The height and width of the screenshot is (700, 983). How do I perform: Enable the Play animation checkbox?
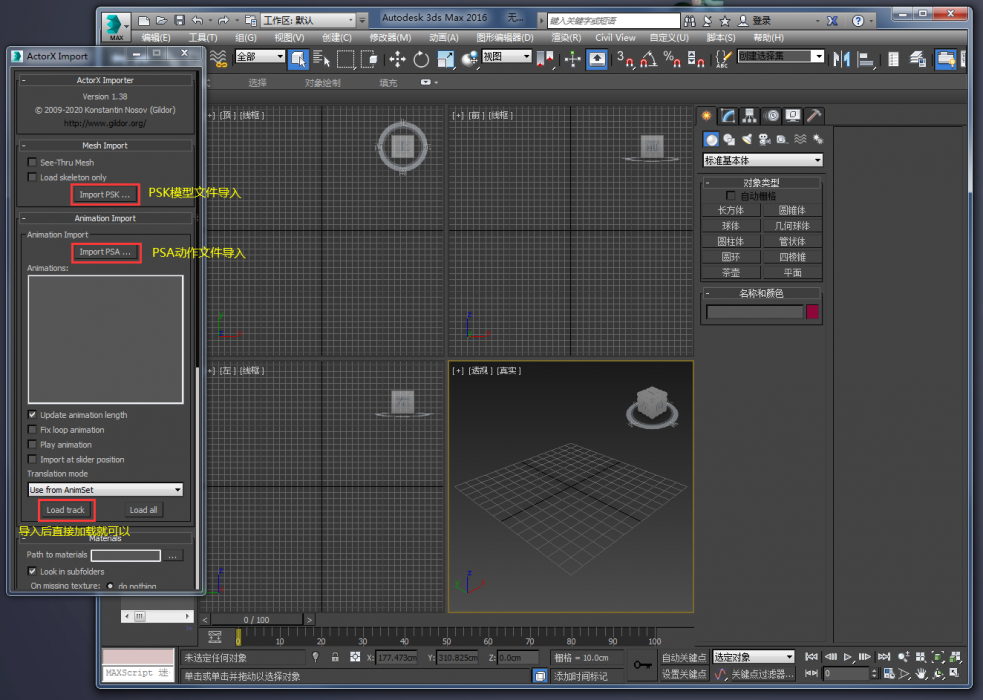click(x=32, y=445)
